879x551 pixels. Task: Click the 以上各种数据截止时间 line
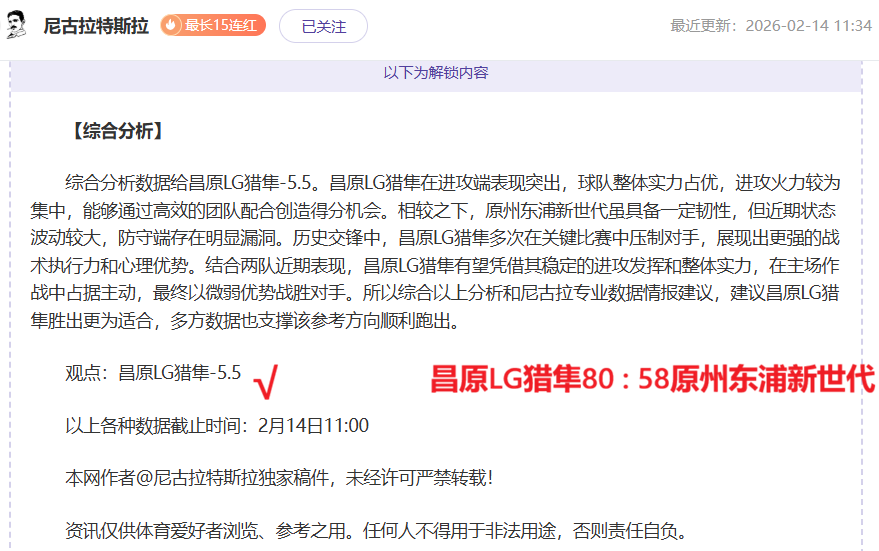(x=217, y=425)
